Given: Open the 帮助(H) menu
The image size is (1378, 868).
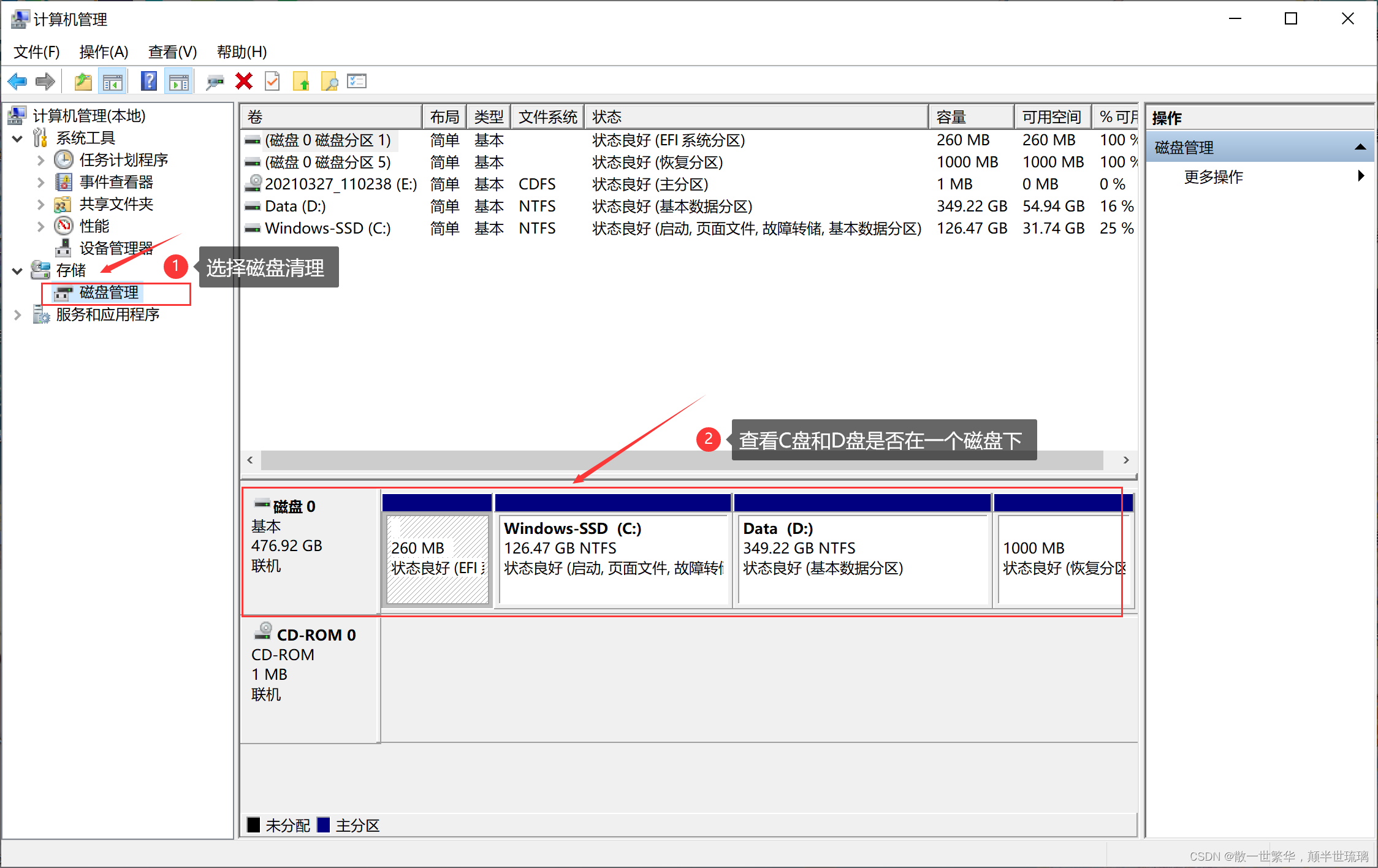Looking at the screenshot, I should [x=242, y=52].
